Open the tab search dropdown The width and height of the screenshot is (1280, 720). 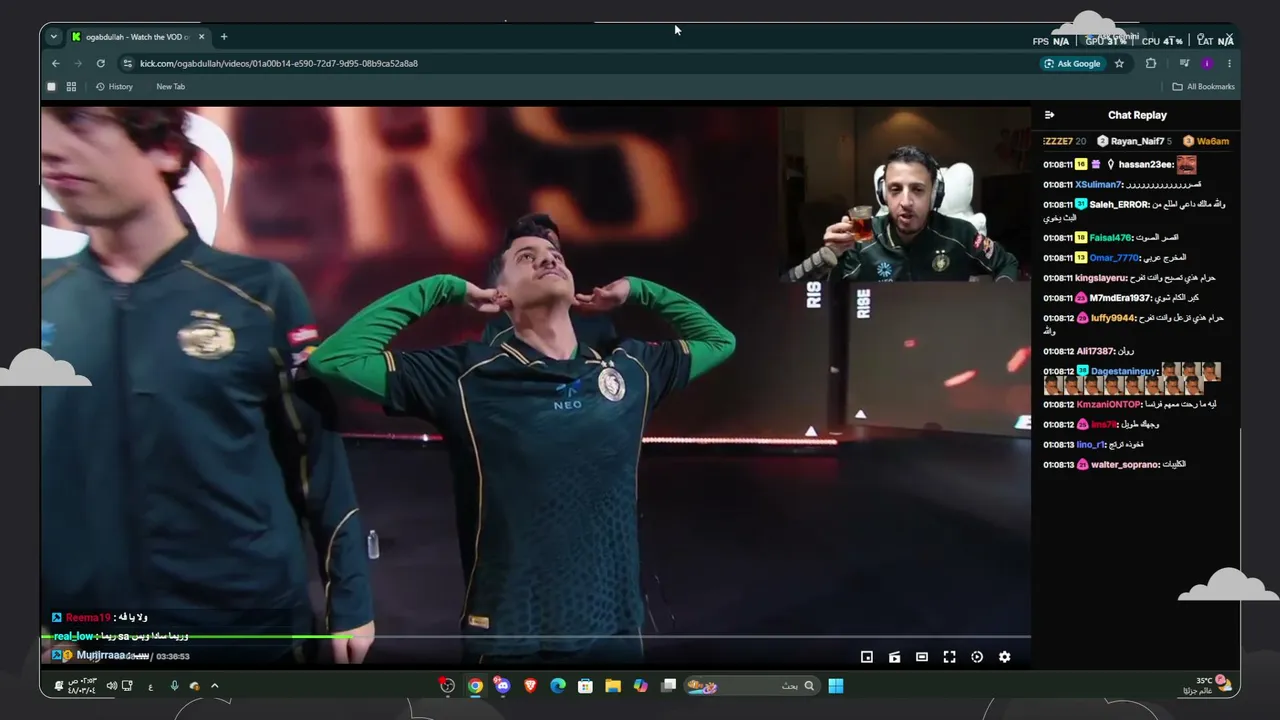point(54,37)
